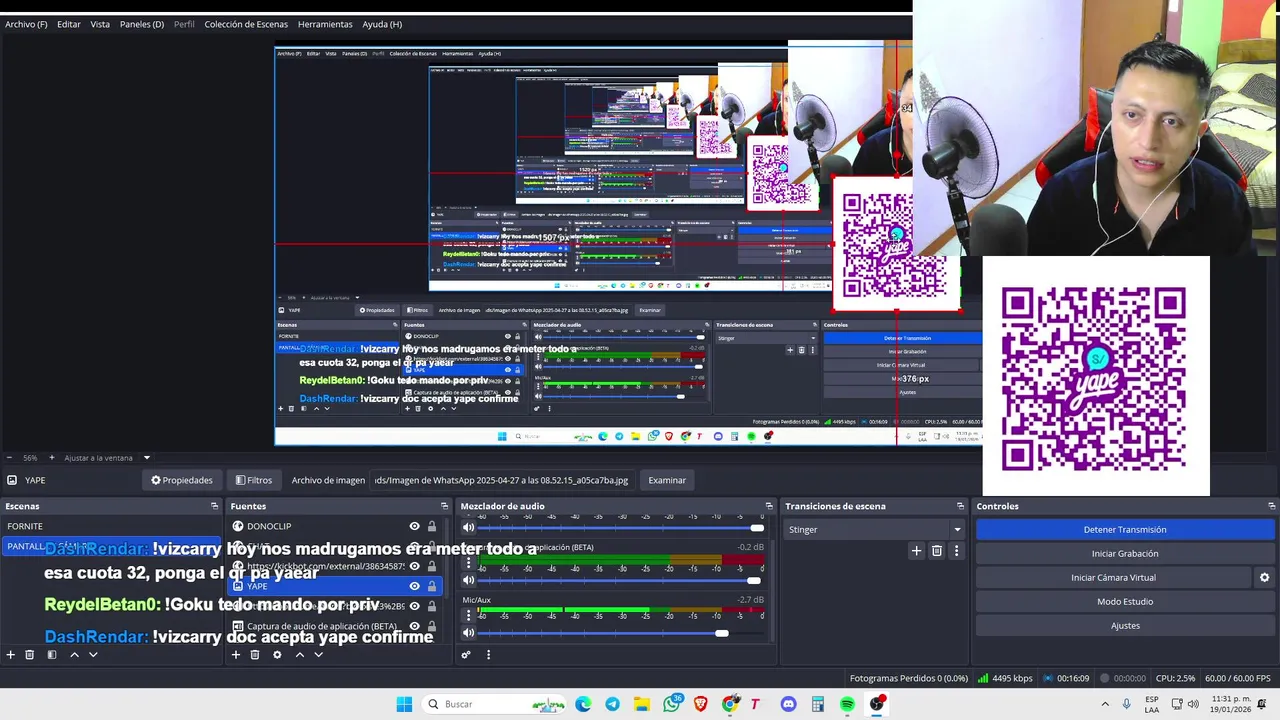The width and height of the screenshot is (1280, 720).
Task: Move selected scene up
Action: tap(74, 655)
